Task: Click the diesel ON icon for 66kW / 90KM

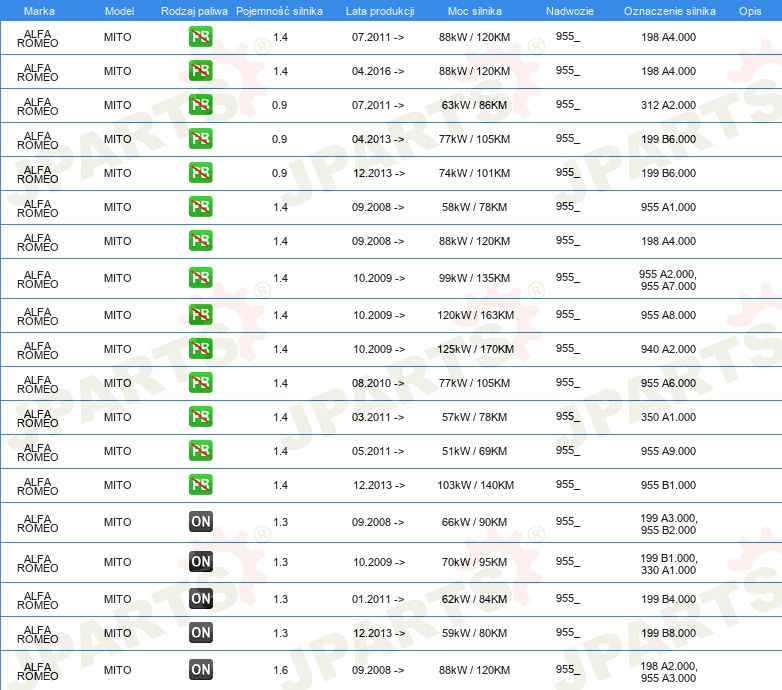Action: (200, 521)
